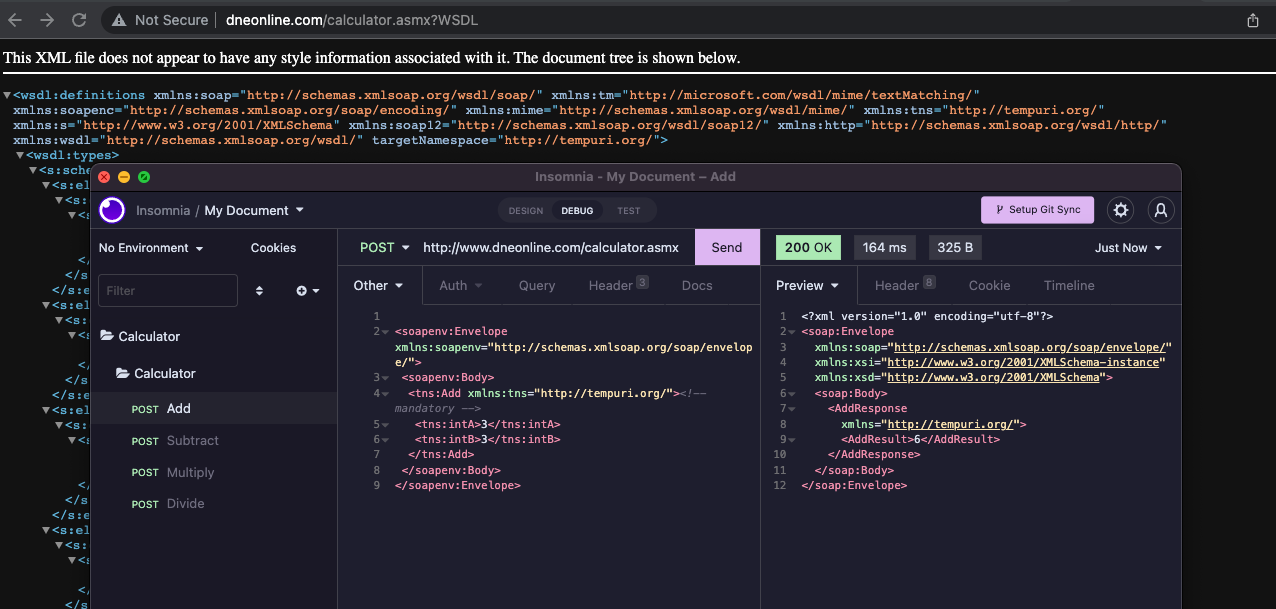Open the Timeline response tab
1276x609 pixels.
pos(1069,285)
